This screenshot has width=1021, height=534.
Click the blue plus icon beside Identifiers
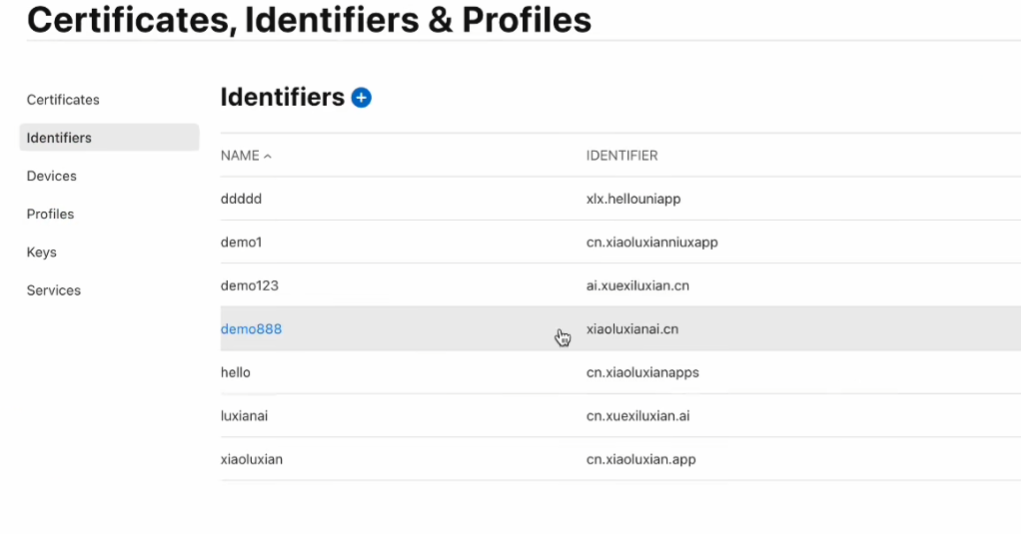click(361, 98)
